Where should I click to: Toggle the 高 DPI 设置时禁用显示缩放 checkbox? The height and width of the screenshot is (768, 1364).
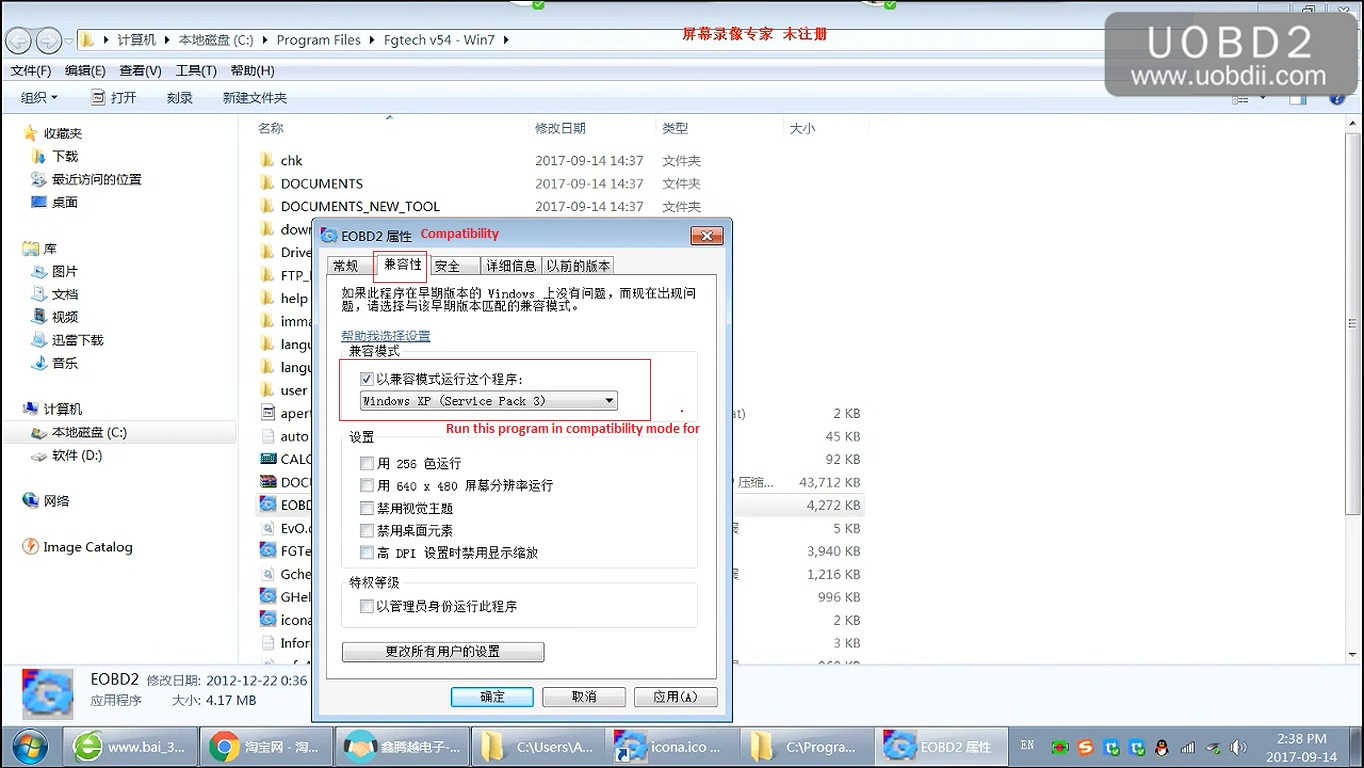point(367,552)
